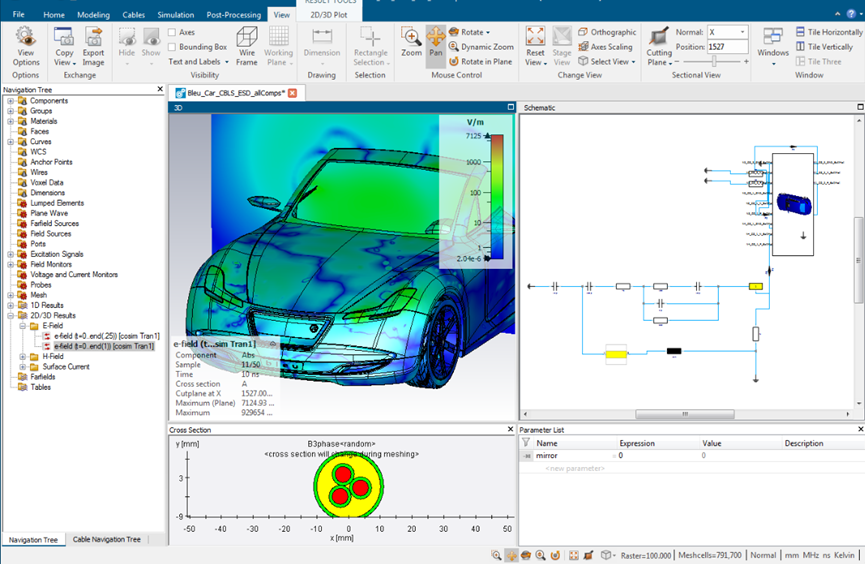The image size is (865, 564).
Task: Activate the Pan tool
Action: coord(436,42)
